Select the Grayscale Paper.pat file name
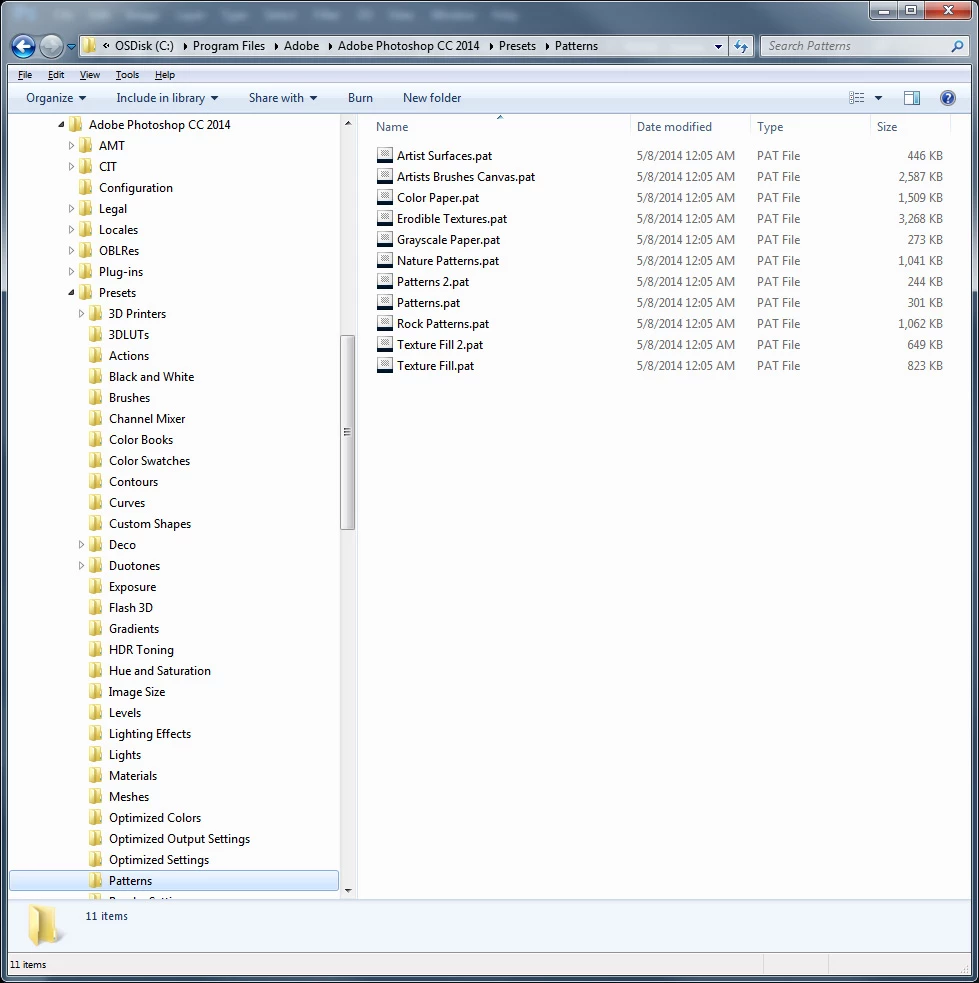979x983 pixels. (448, 239)
